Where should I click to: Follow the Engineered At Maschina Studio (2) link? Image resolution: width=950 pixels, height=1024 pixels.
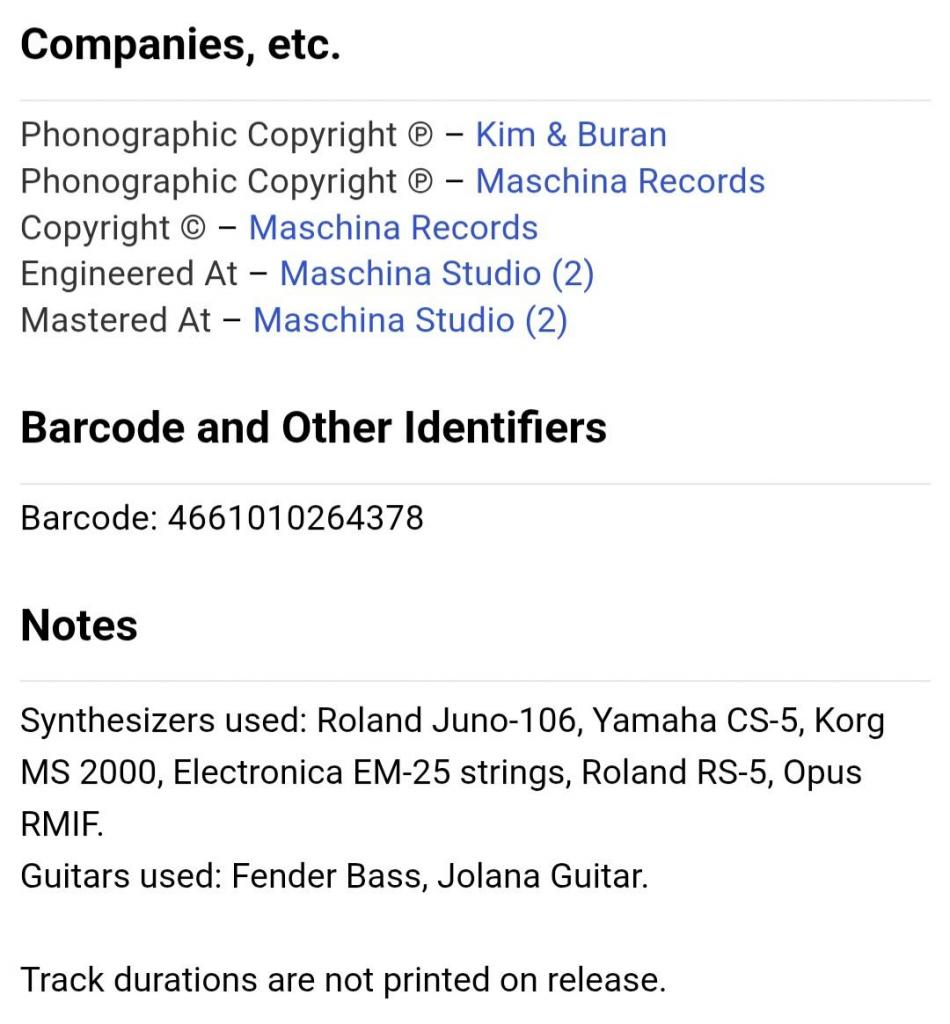click(436, 274)
